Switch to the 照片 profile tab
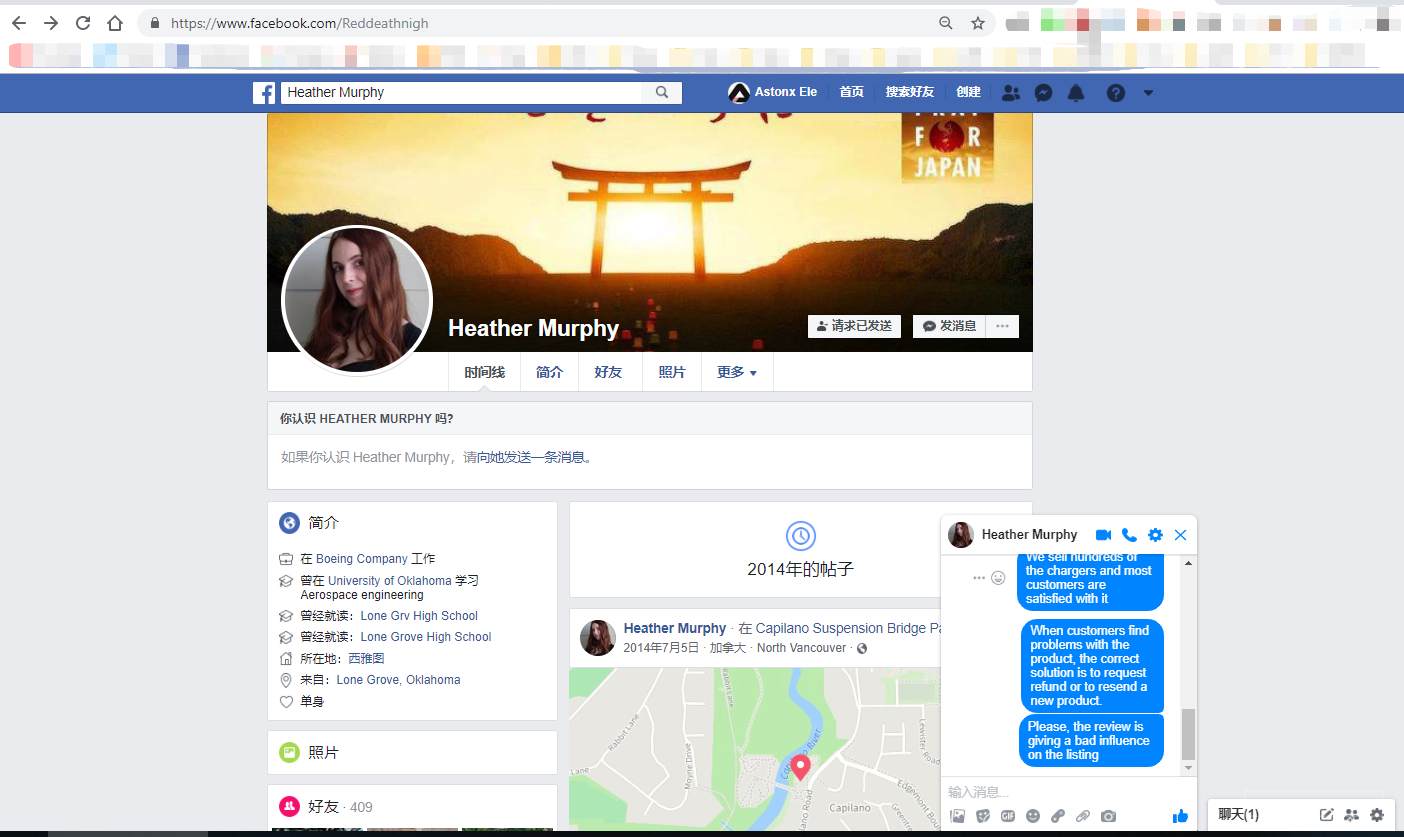 pos(672,372)
